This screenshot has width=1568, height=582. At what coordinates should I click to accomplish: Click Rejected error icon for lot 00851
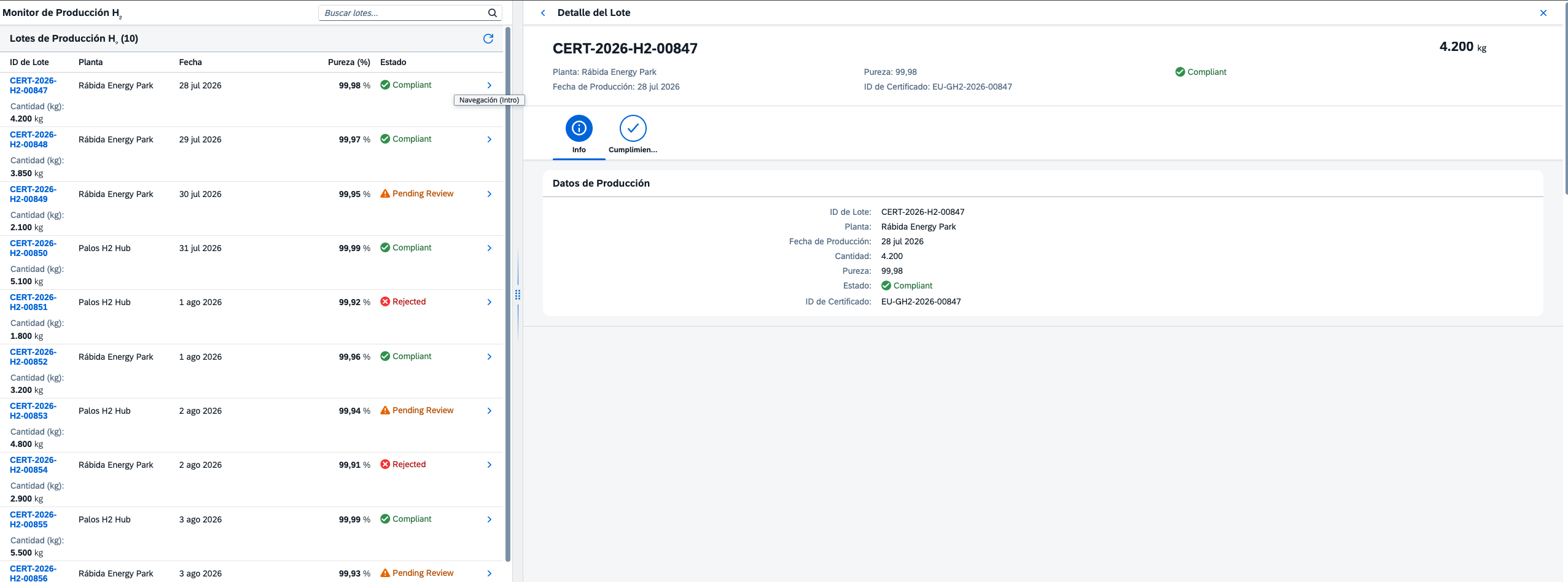385,301
